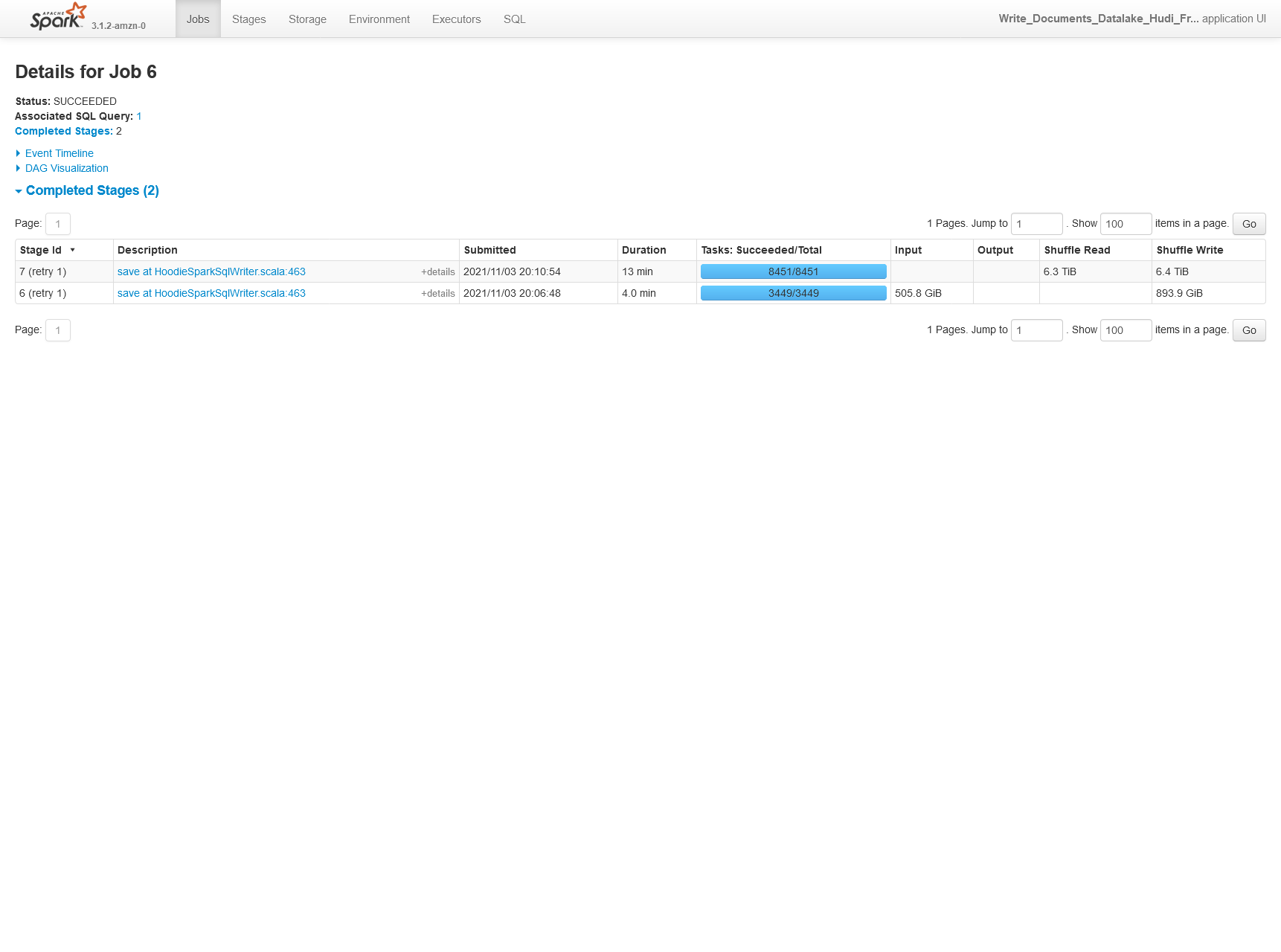
Task: Open the Executors tab
Action: pyautogui.click(x=456, y=19)
